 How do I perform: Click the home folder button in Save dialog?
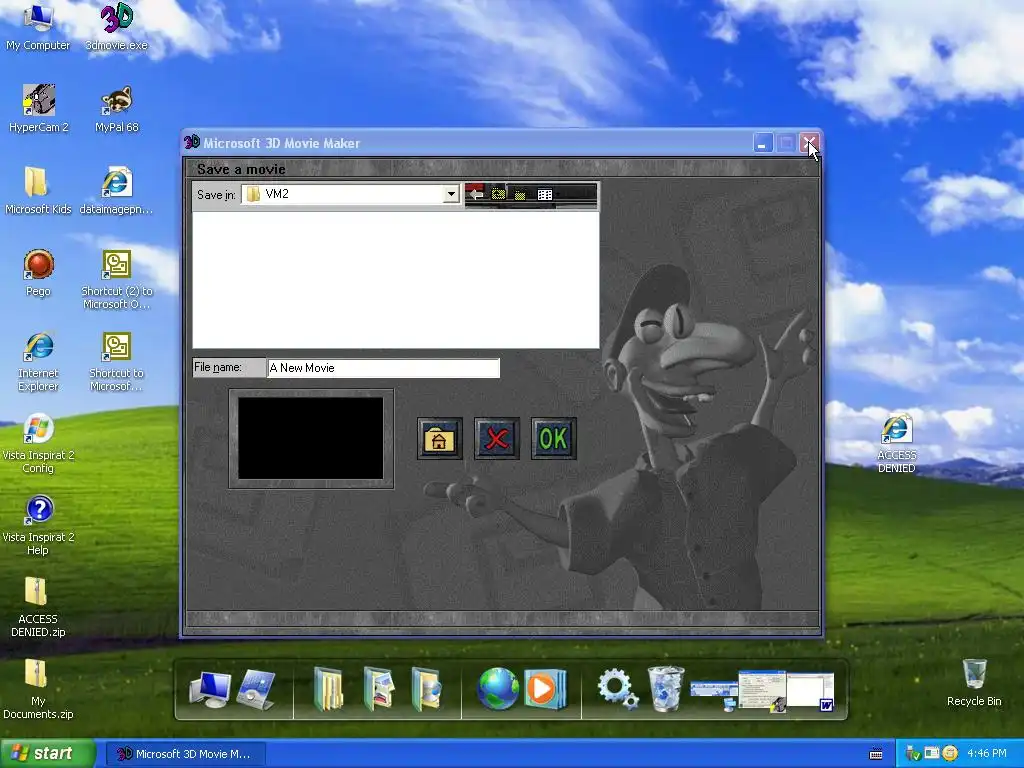pos(440,438)
